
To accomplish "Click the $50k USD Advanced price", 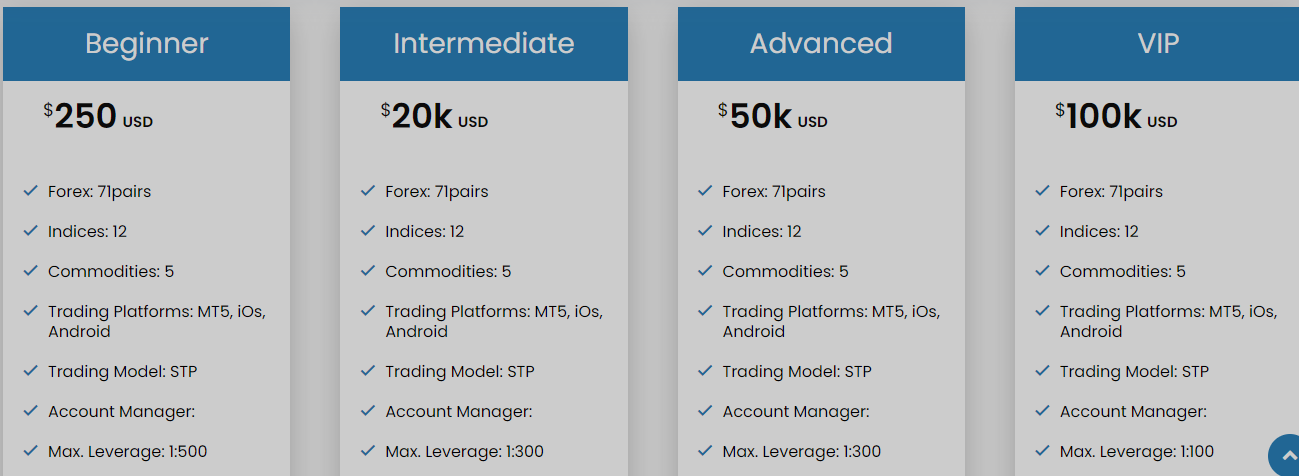I will click(x=772, y=117).
